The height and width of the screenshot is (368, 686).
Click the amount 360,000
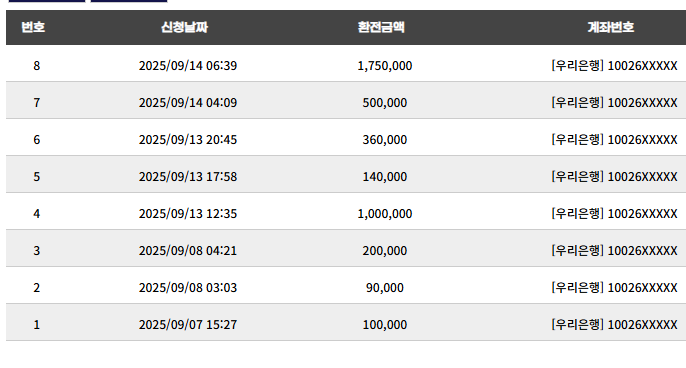click(x=385, y=140)
